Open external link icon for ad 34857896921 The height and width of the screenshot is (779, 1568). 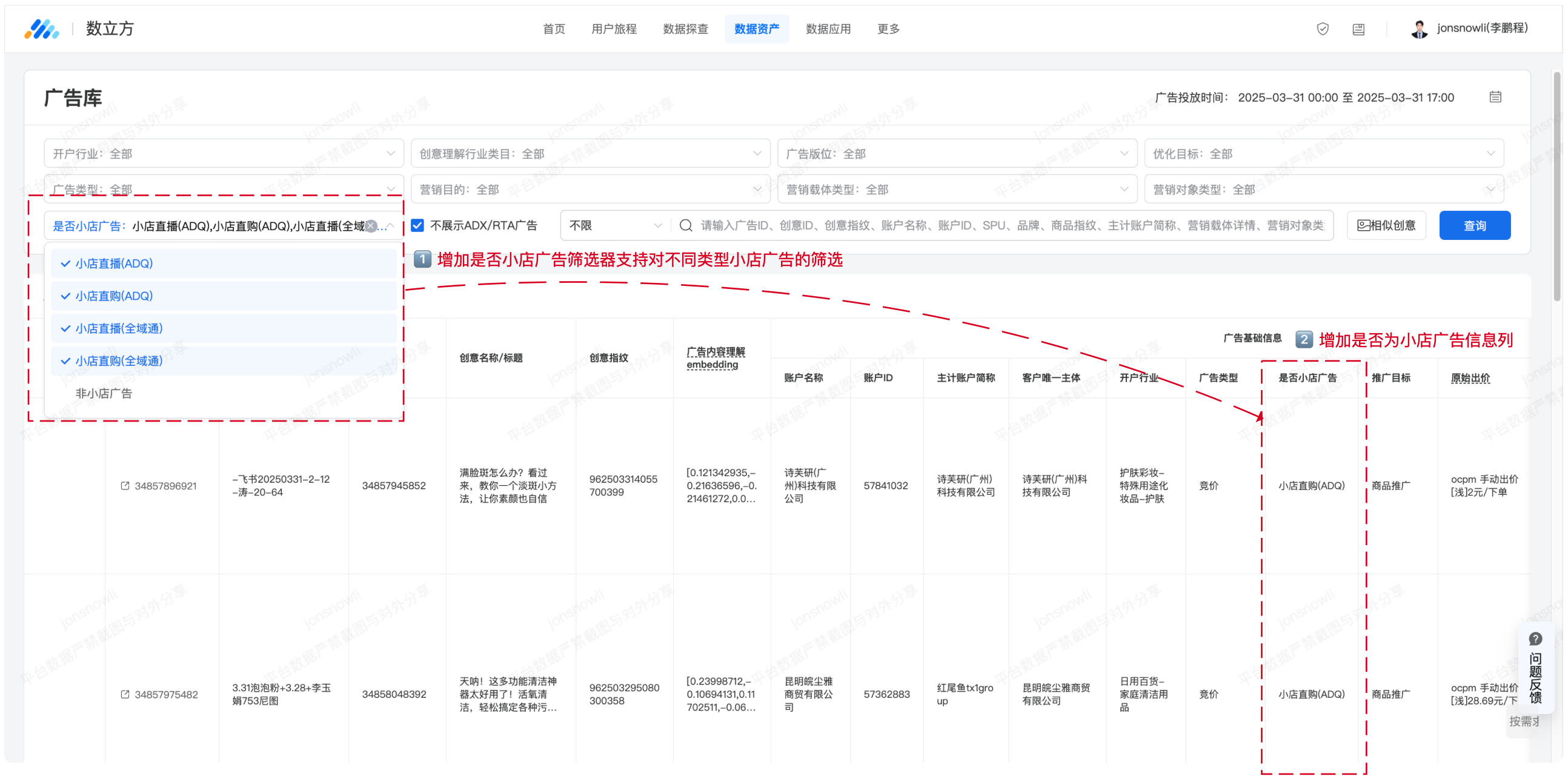pos(125,486)
